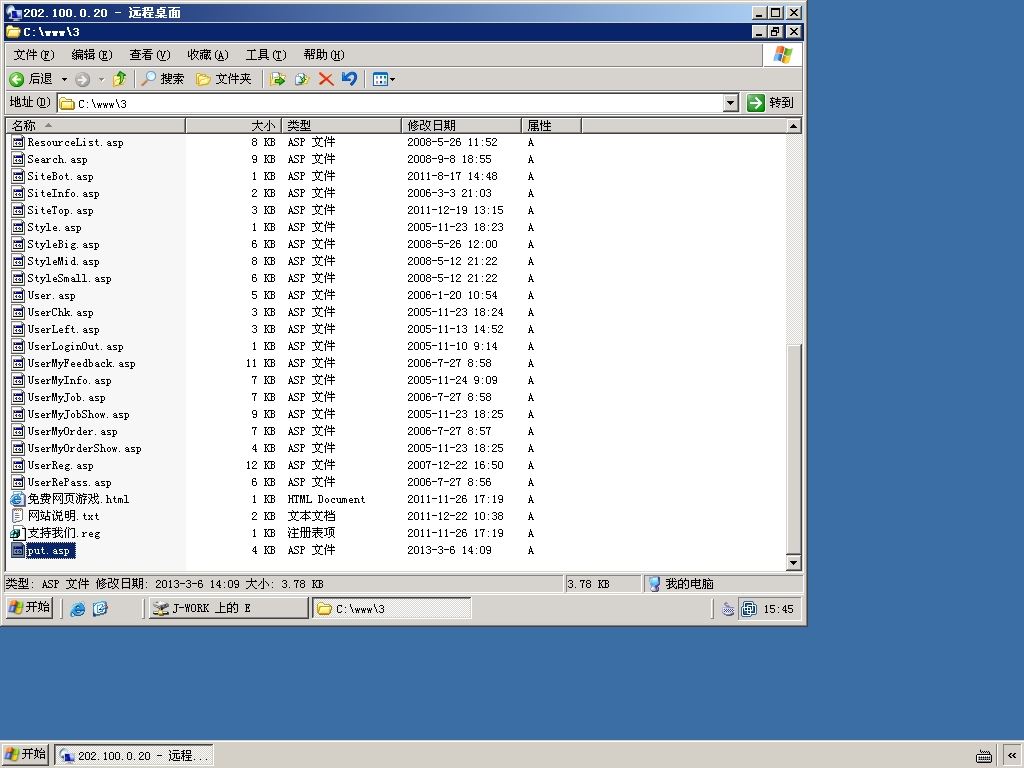Open the 查看(V) menu
Screen dimensions: 1024x768
[x=150, y=55]
